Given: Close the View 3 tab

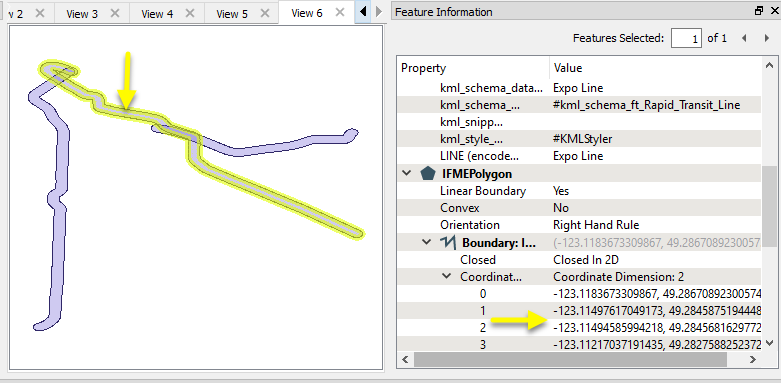Looking at the screenshot, I should click(115, 13).
